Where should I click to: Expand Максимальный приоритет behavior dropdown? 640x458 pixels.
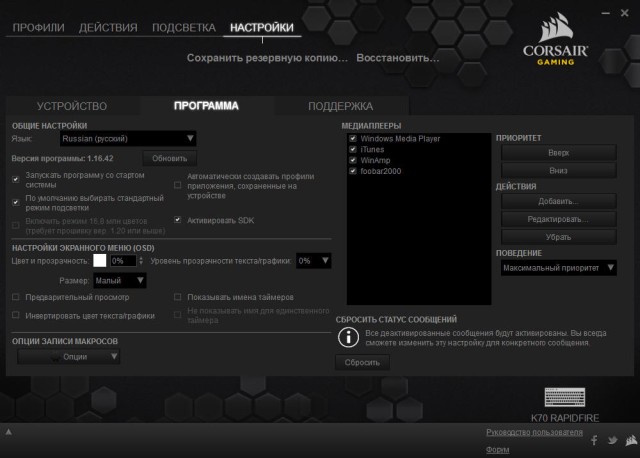coord(556,268)
